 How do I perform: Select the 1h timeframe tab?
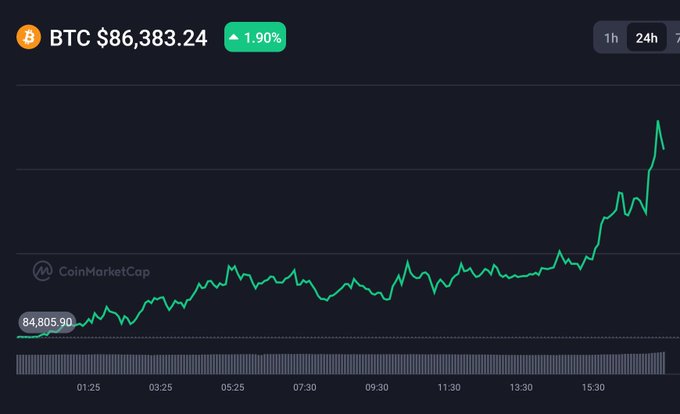[611, 38]
